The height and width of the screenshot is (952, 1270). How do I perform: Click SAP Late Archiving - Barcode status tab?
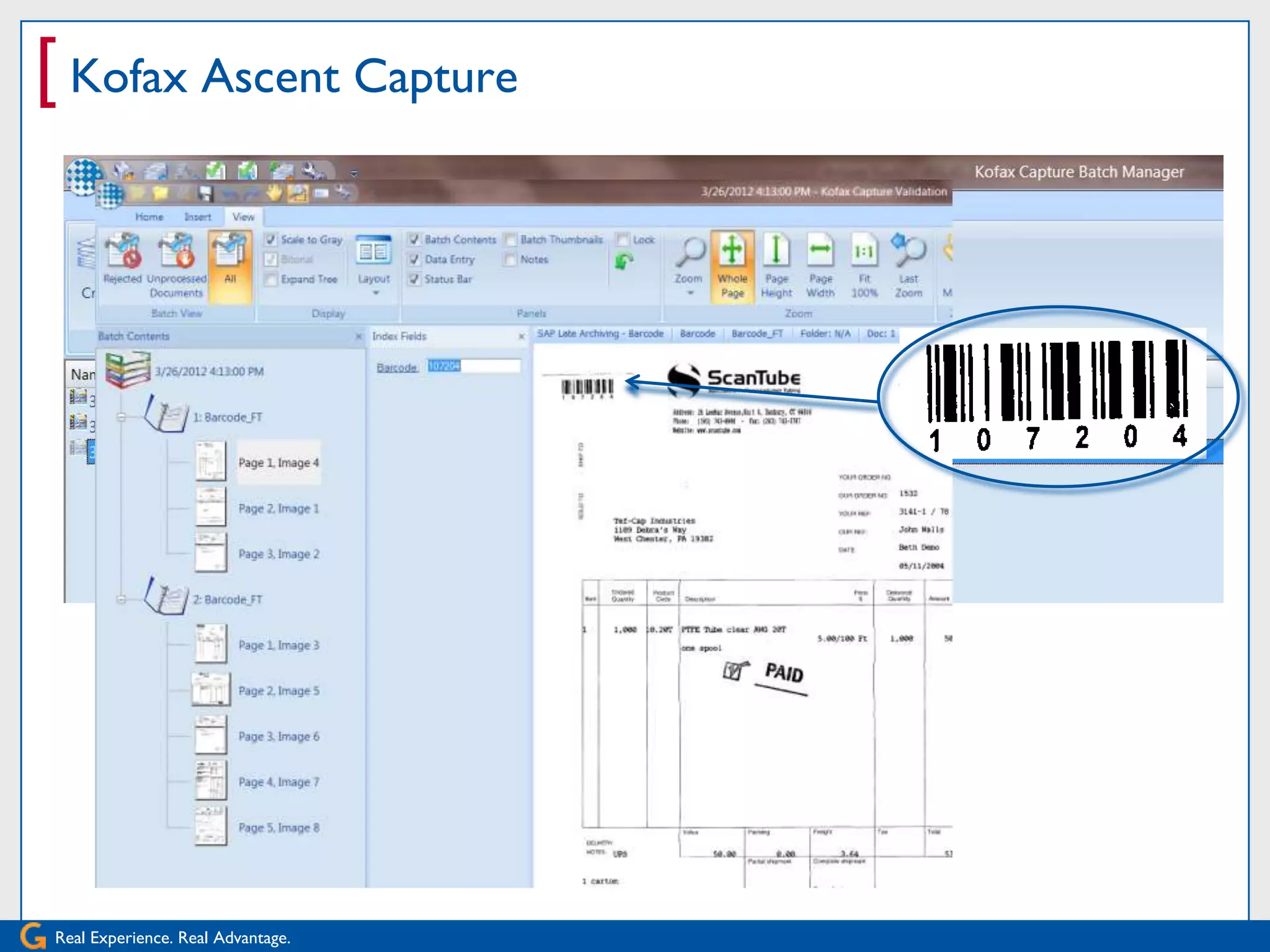(600, 334)
